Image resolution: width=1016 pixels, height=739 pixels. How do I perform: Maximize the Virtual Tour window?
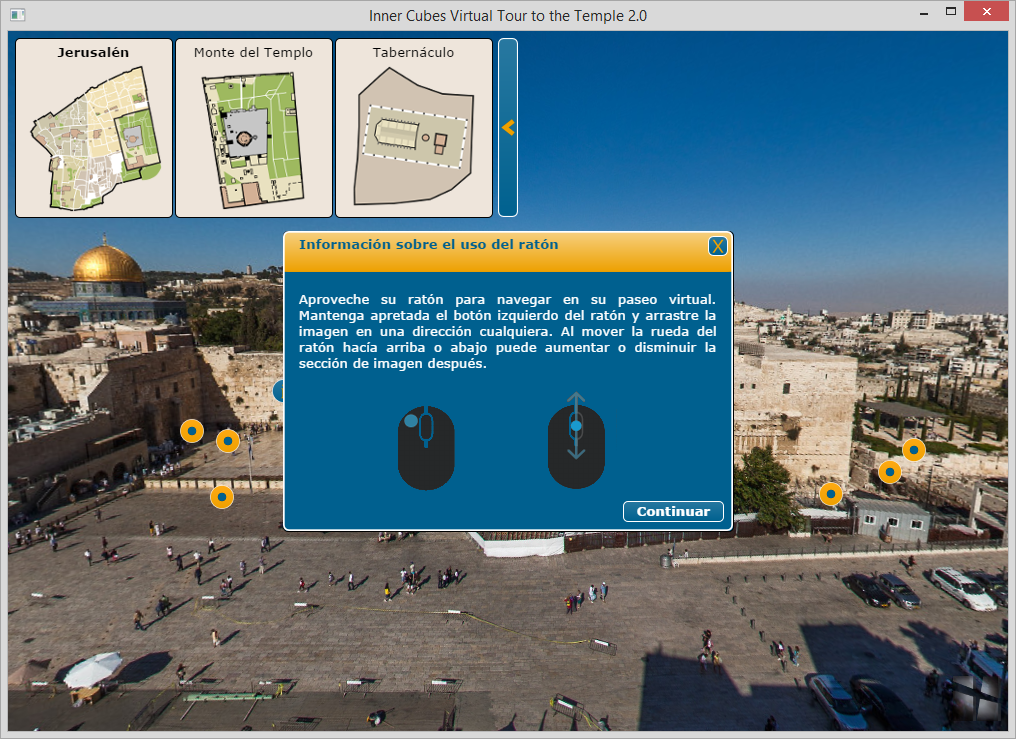coord(951,13)
